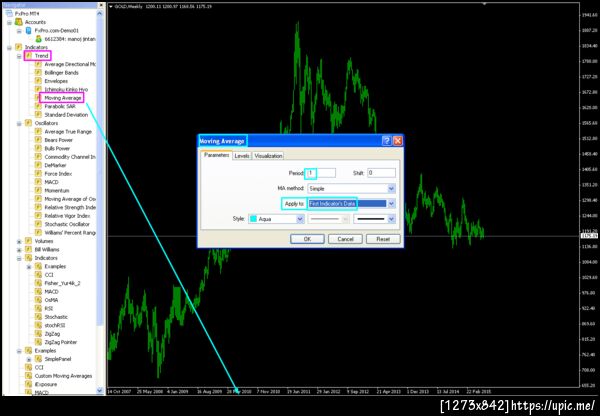Viewport: 600px width, 416px height.
Task: Click the GOLD,Weekly chart title text
Action: [128, 7]
